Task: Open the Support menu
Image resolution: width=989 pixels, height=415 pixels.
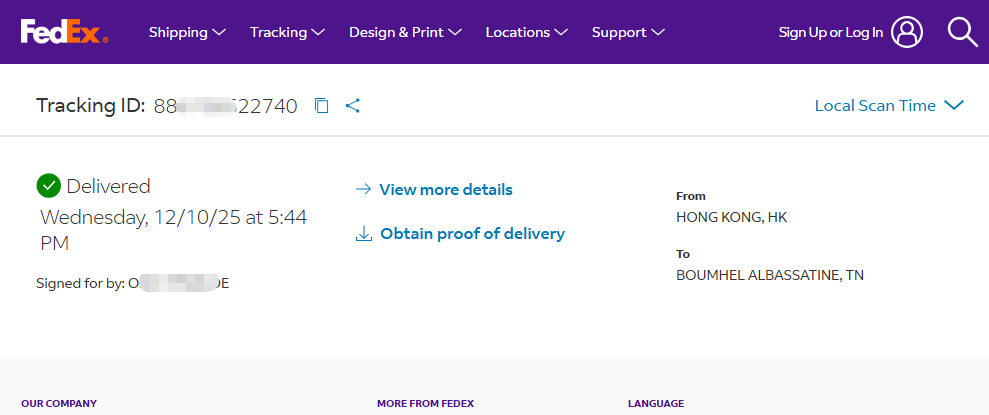Action: (x=628, y=32)
